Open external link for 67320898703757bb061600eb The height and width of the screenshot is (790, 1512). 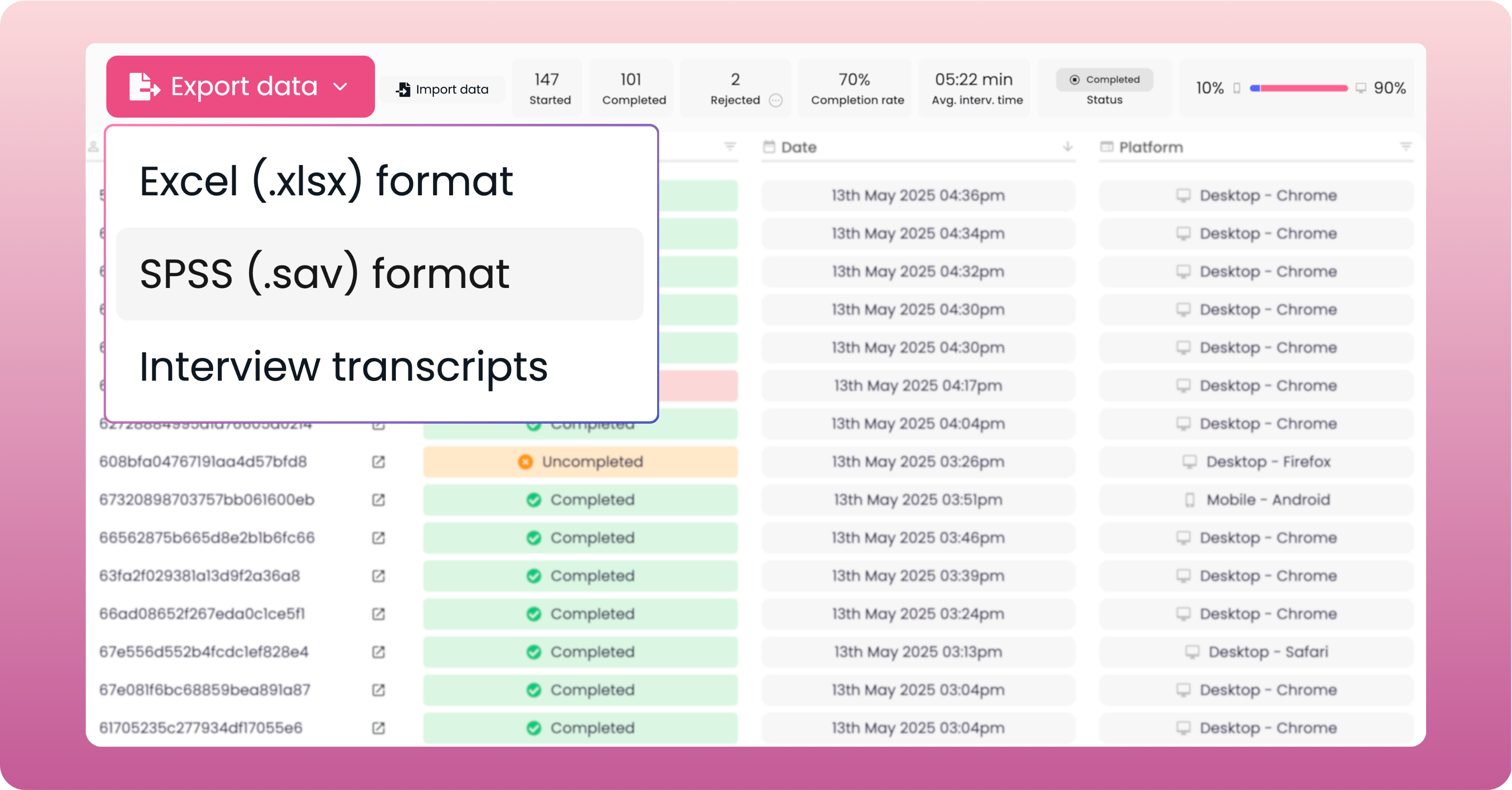[379, 500]
